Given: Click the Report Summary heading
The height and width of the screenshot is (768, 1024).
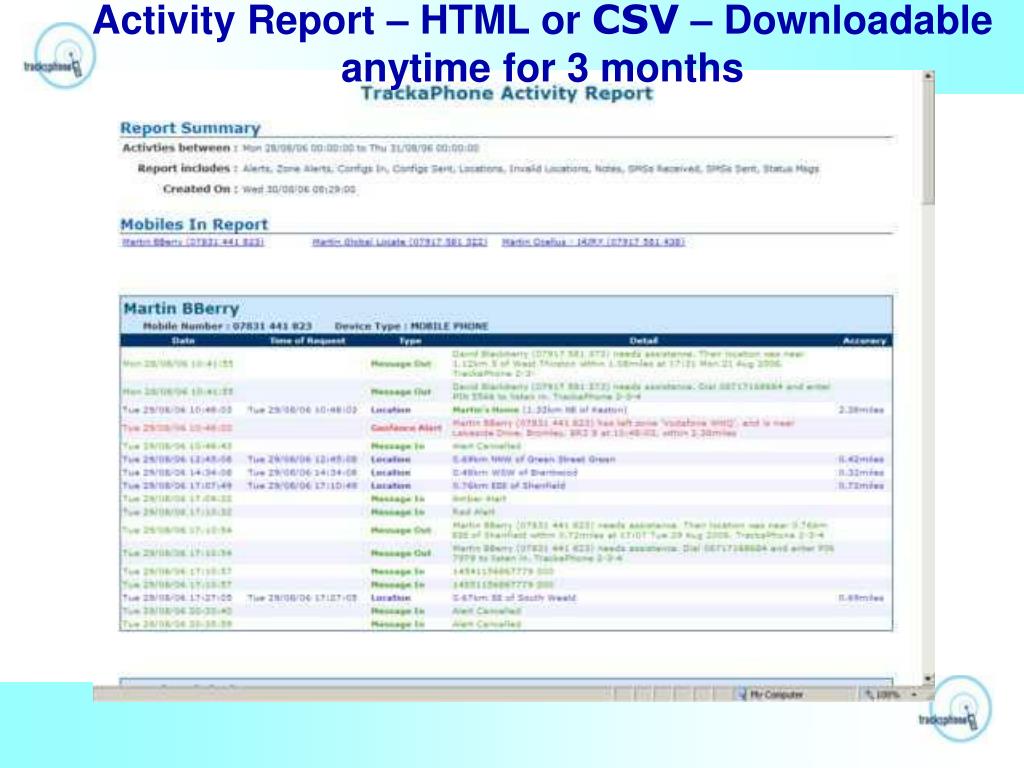Looking at the screenshot, I should pos(190,128).
